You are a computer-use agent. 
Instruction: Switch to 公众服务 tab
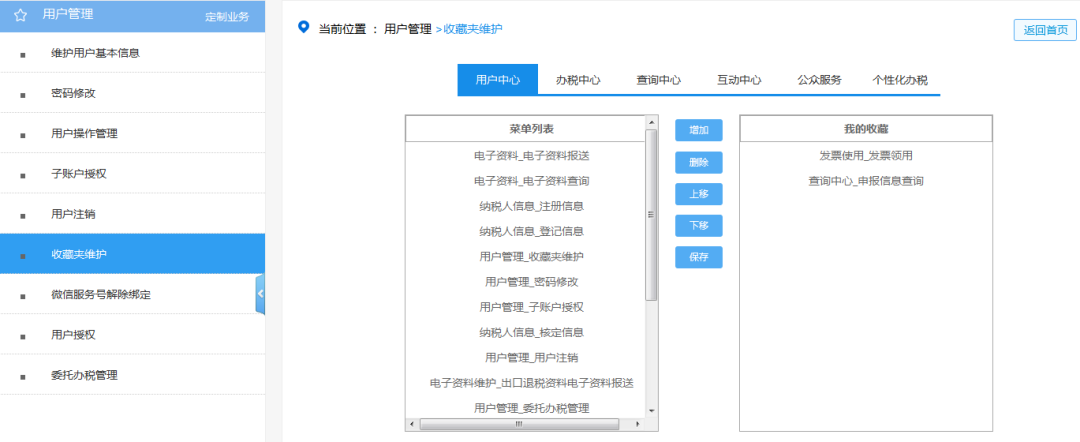pyautogui.click(x=820, y=80)
